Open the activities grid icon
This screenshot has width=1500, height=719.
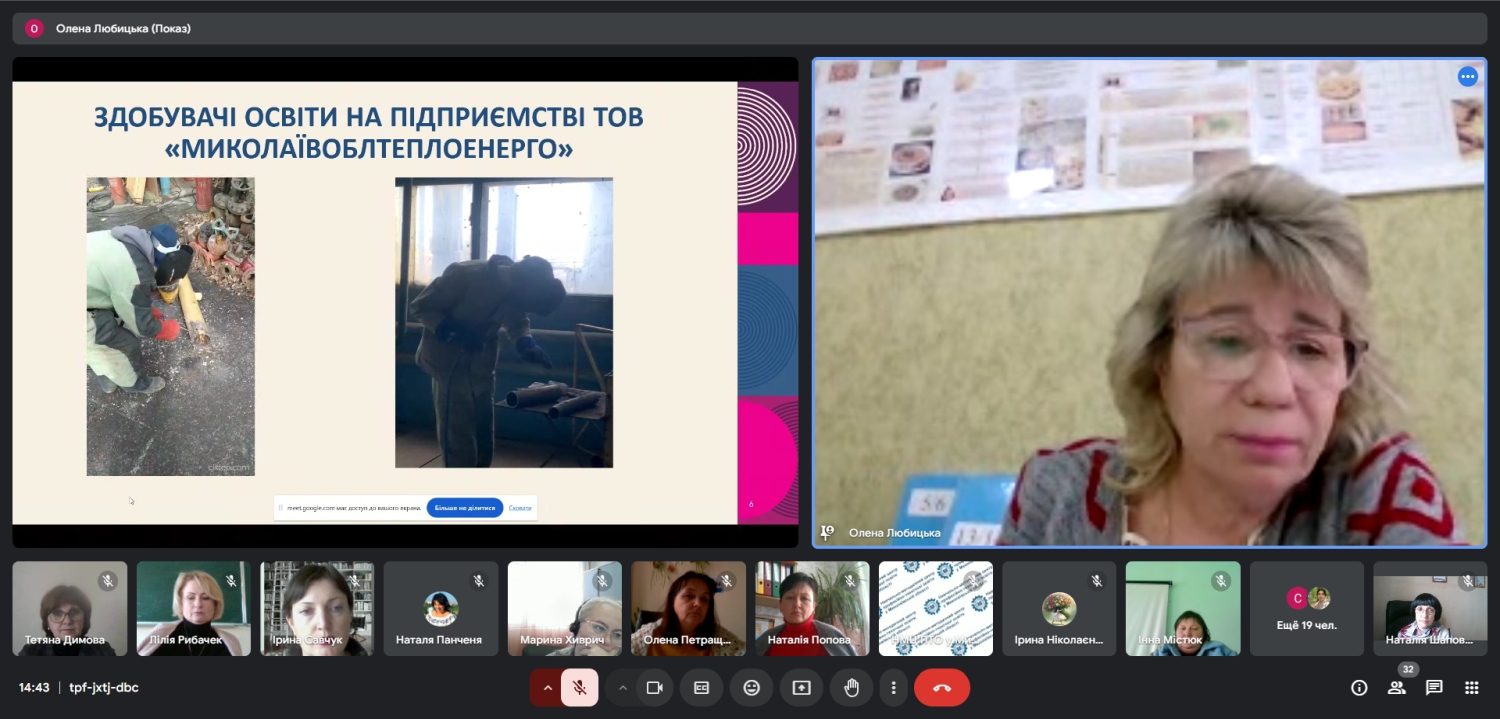click(1472, 688)
